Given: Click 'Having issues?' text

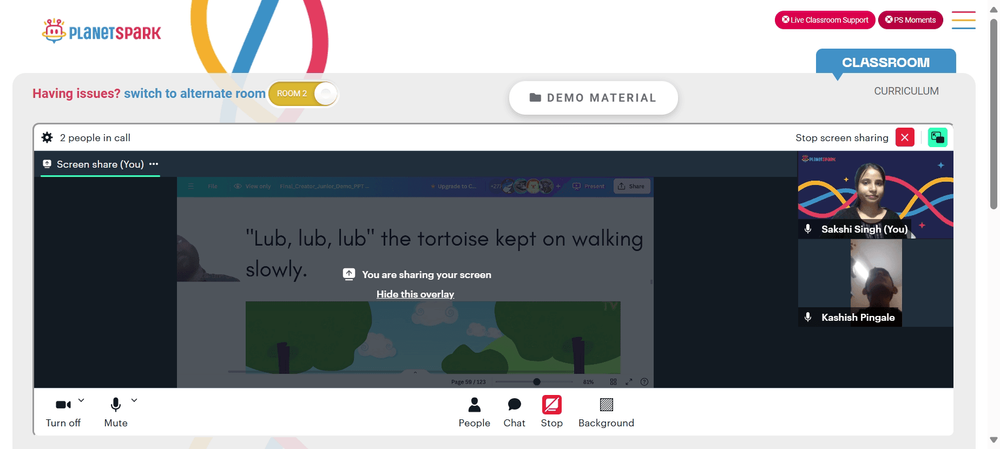Looking at the screenshot, I should pos(77,94).
